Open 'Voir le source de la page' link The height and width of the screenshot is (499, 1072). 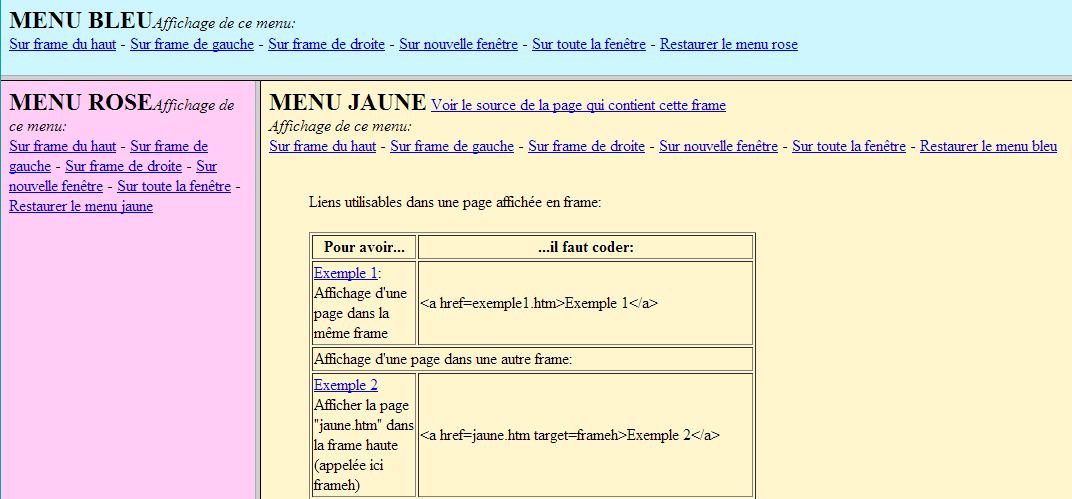[x=578, y=105]
